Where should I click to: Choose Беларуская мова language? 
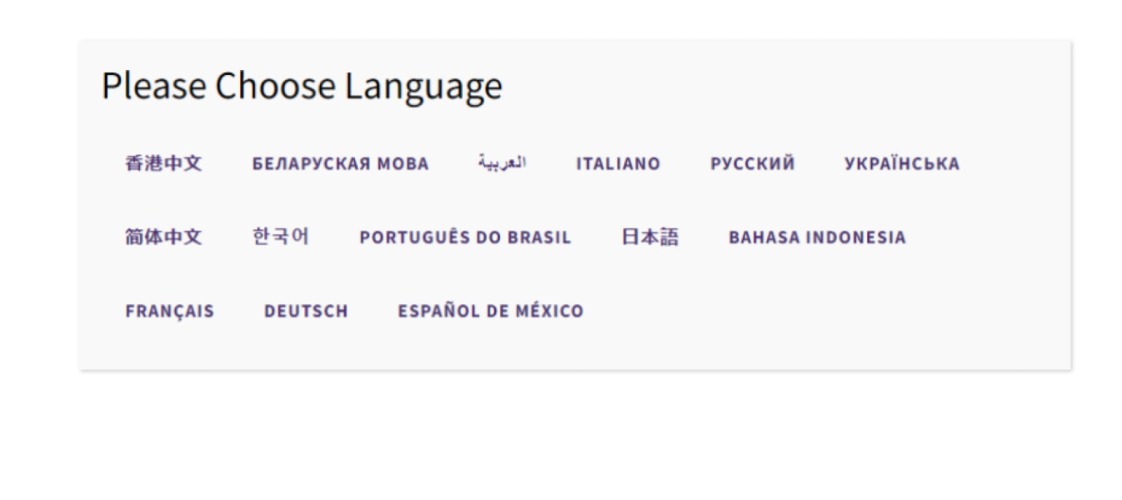pos(340,164)
